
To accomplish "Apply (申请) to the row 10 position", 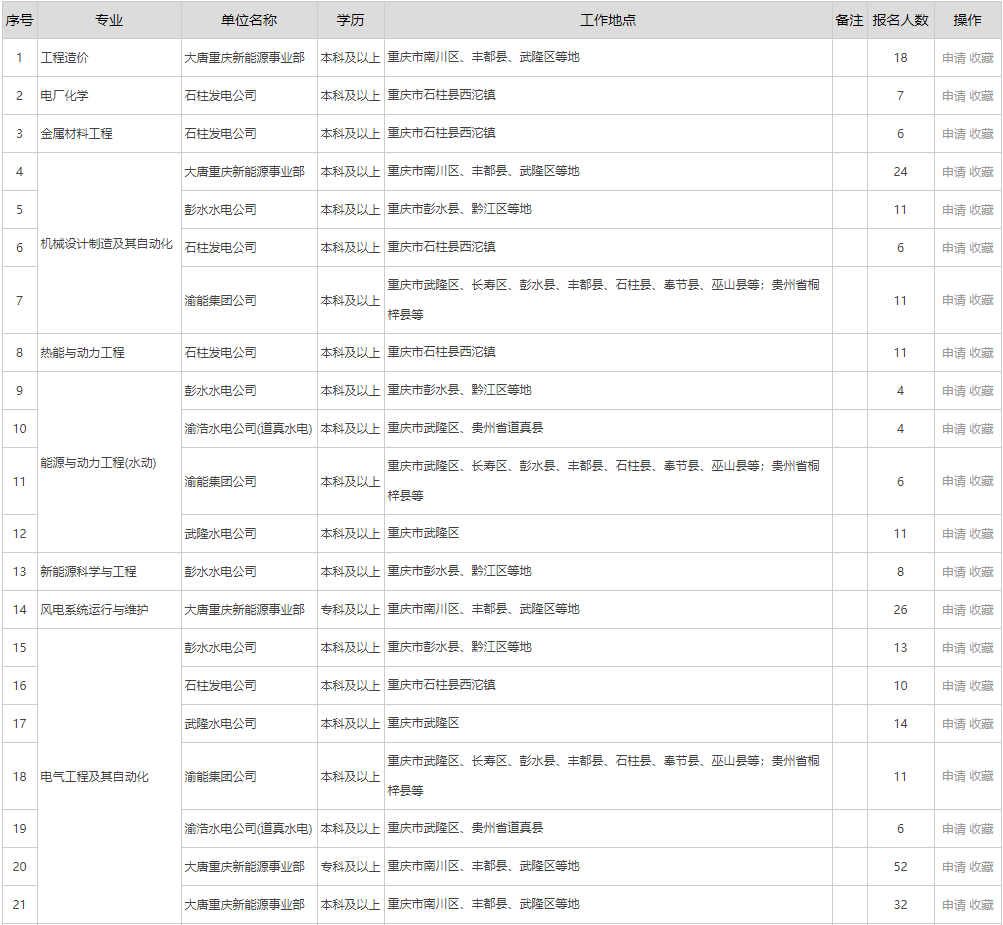I will point(953,429).
